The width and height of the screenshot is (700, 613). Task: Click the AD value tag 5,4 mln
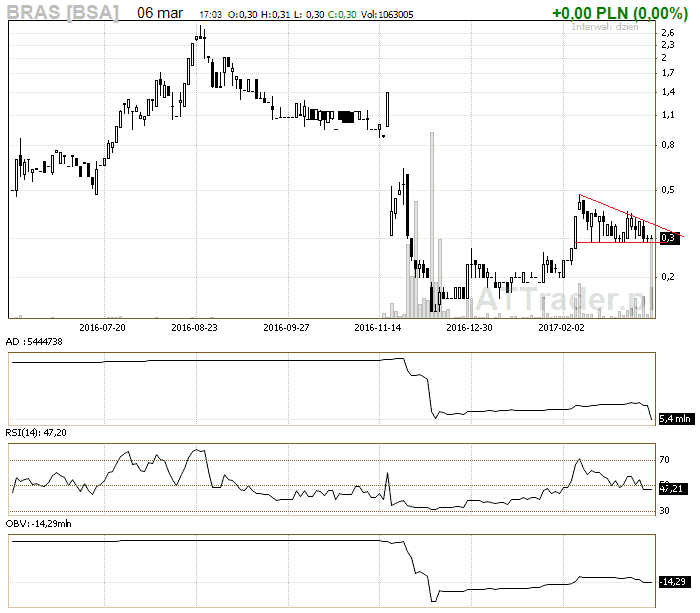[x=673, y=421]
